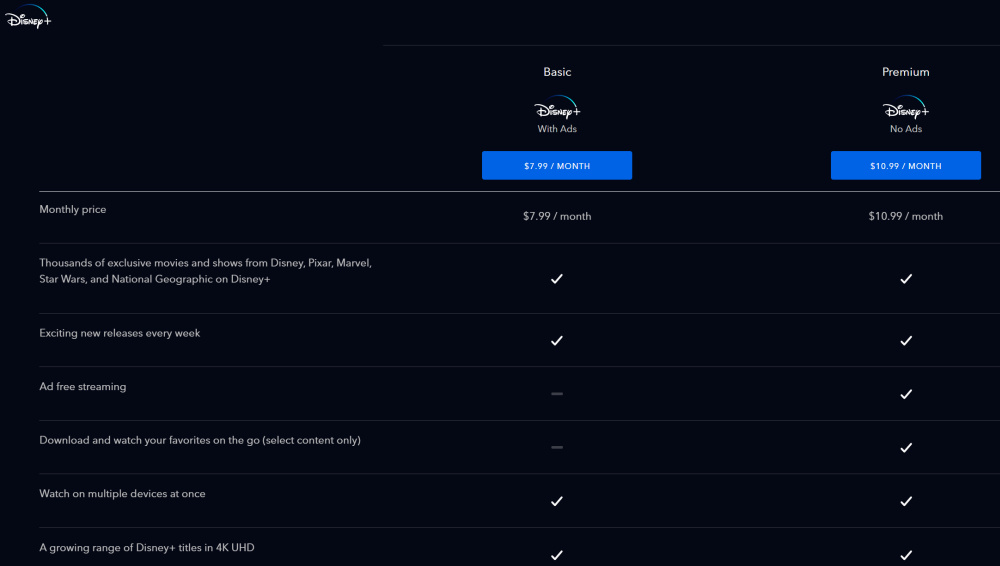This screenshot has width=1000, height=566.
Task: Click Basic checkmark for new releases row
Action: [557, 340]
